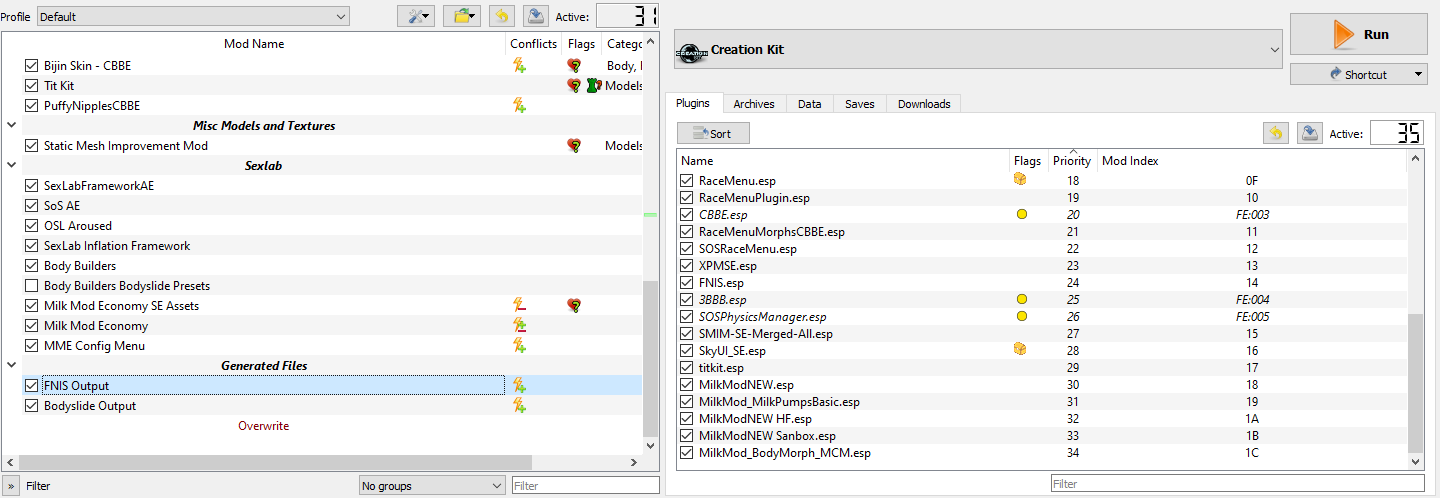Click the Run button

(x=1359, y=34)
